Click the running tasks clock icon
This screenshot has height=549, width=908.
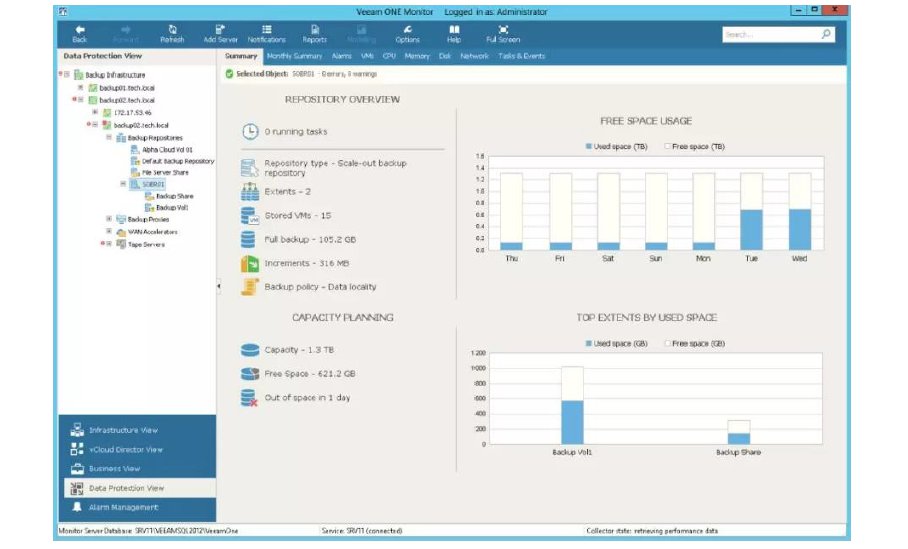click(250, 131)
